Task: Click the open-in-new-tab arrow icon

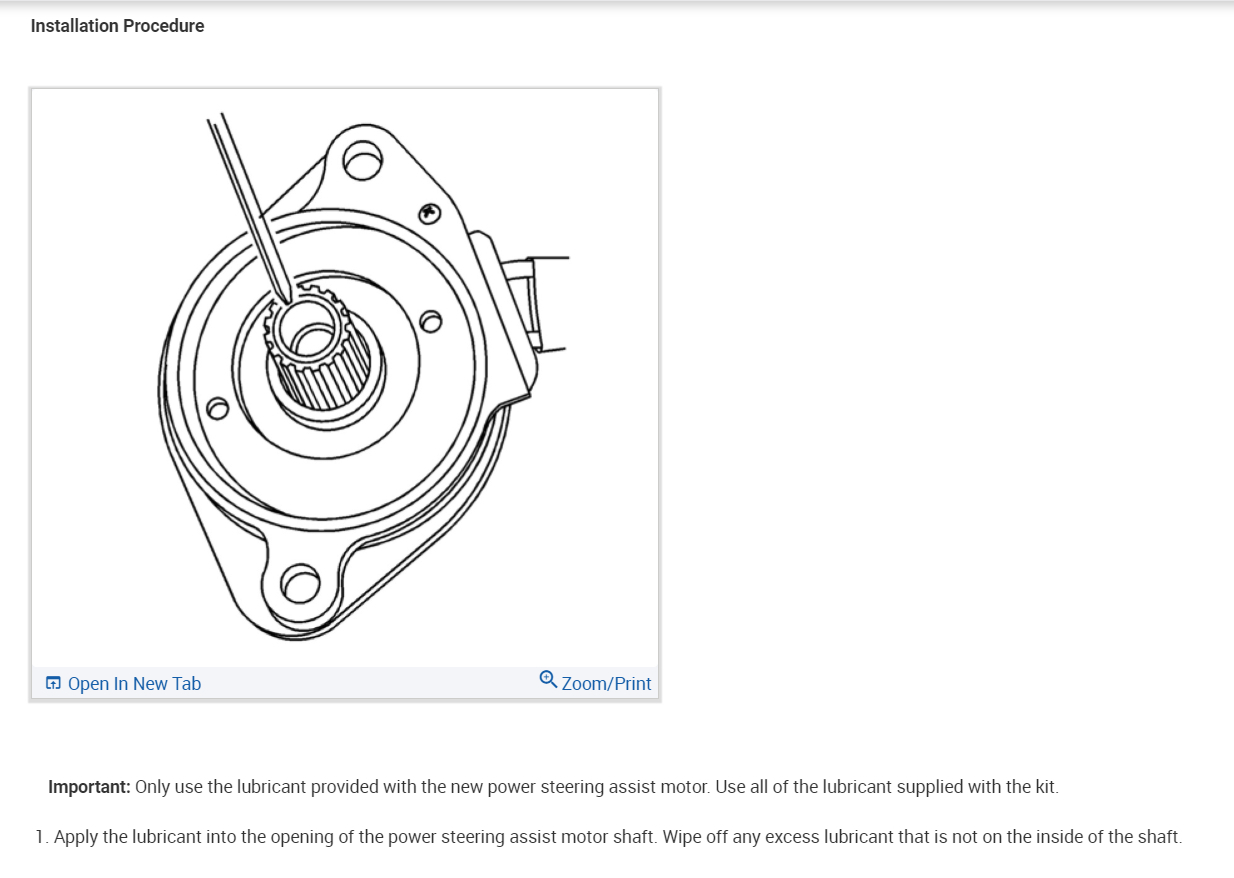Action: [53, 684]
